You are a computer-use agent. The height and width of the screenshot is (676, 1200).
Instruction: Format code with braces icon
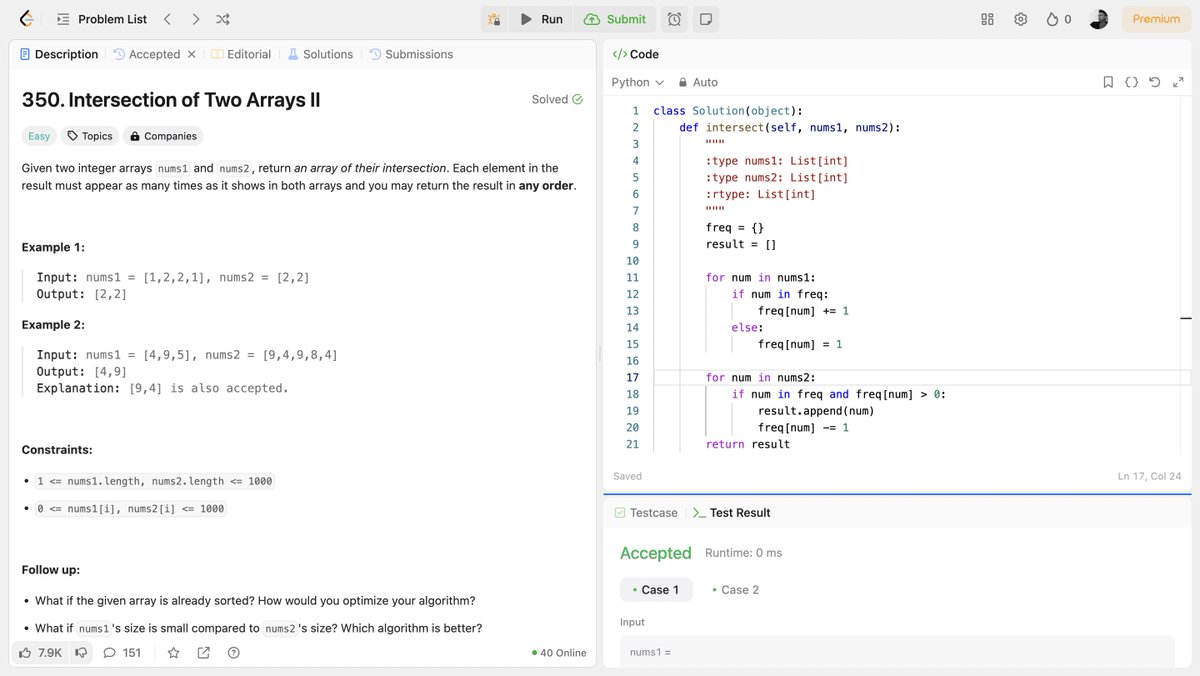point(1131,82)
